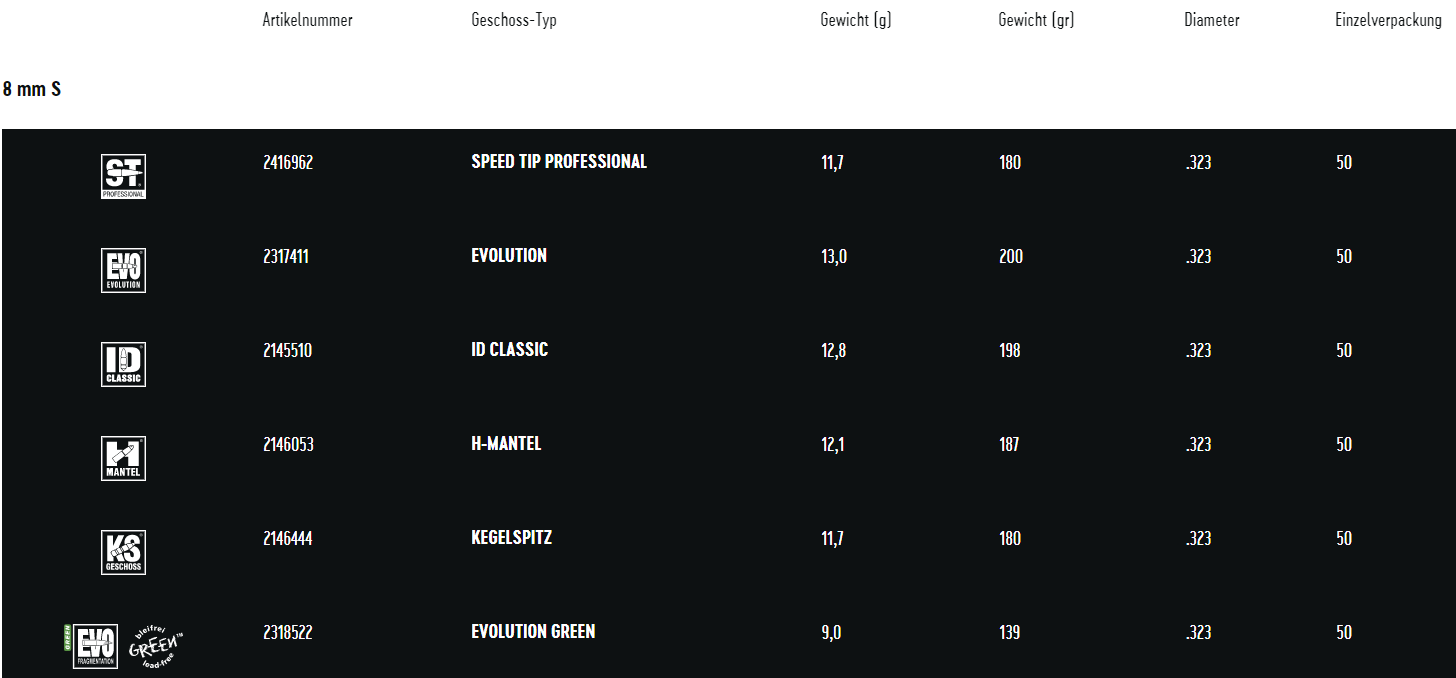This screenshot has height=678, width=1456.
Task: Open the EVOLUTION GREEN product link
Action: (533, 632)
